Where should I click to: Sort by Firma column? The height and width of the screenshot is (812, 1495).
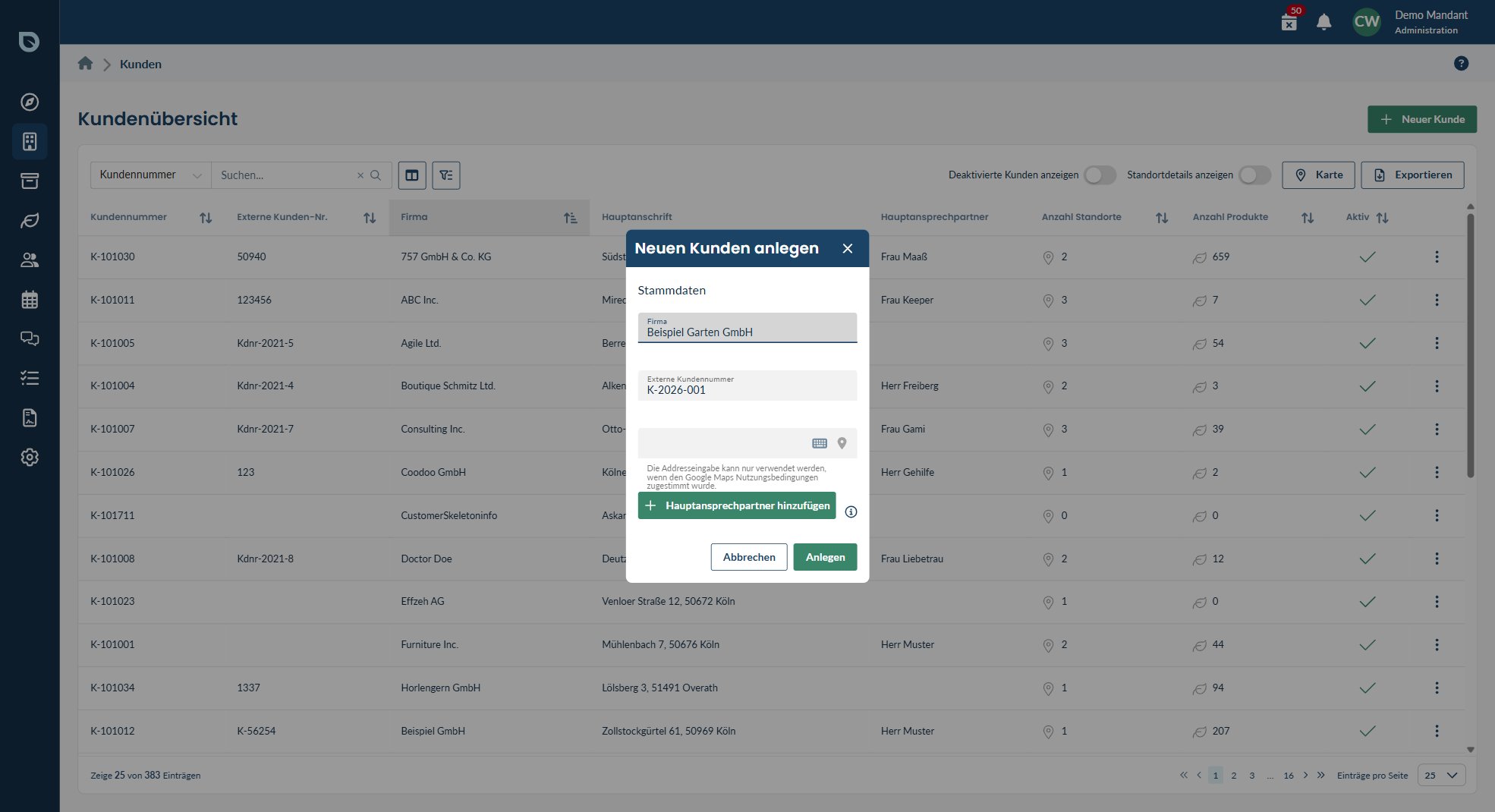(571, 218)
